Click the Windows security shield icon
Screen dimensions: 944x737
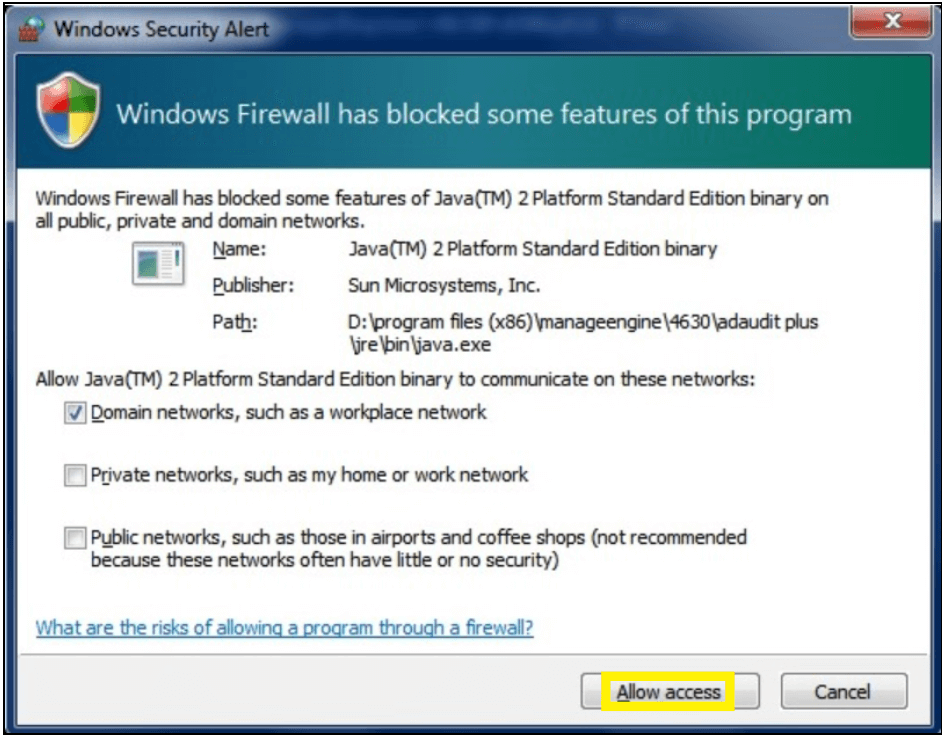click(x=68, y=114)
